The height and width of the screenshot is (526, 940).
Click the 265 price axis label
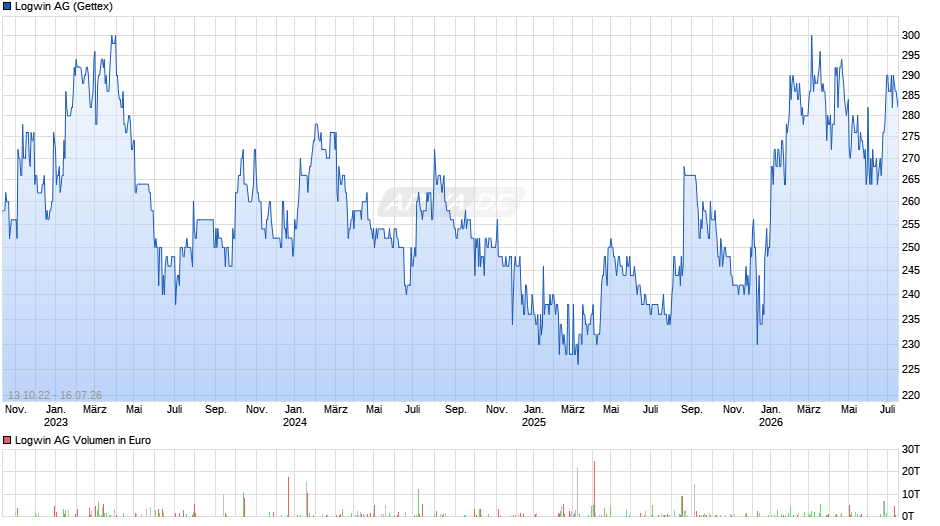coord(911,179)
